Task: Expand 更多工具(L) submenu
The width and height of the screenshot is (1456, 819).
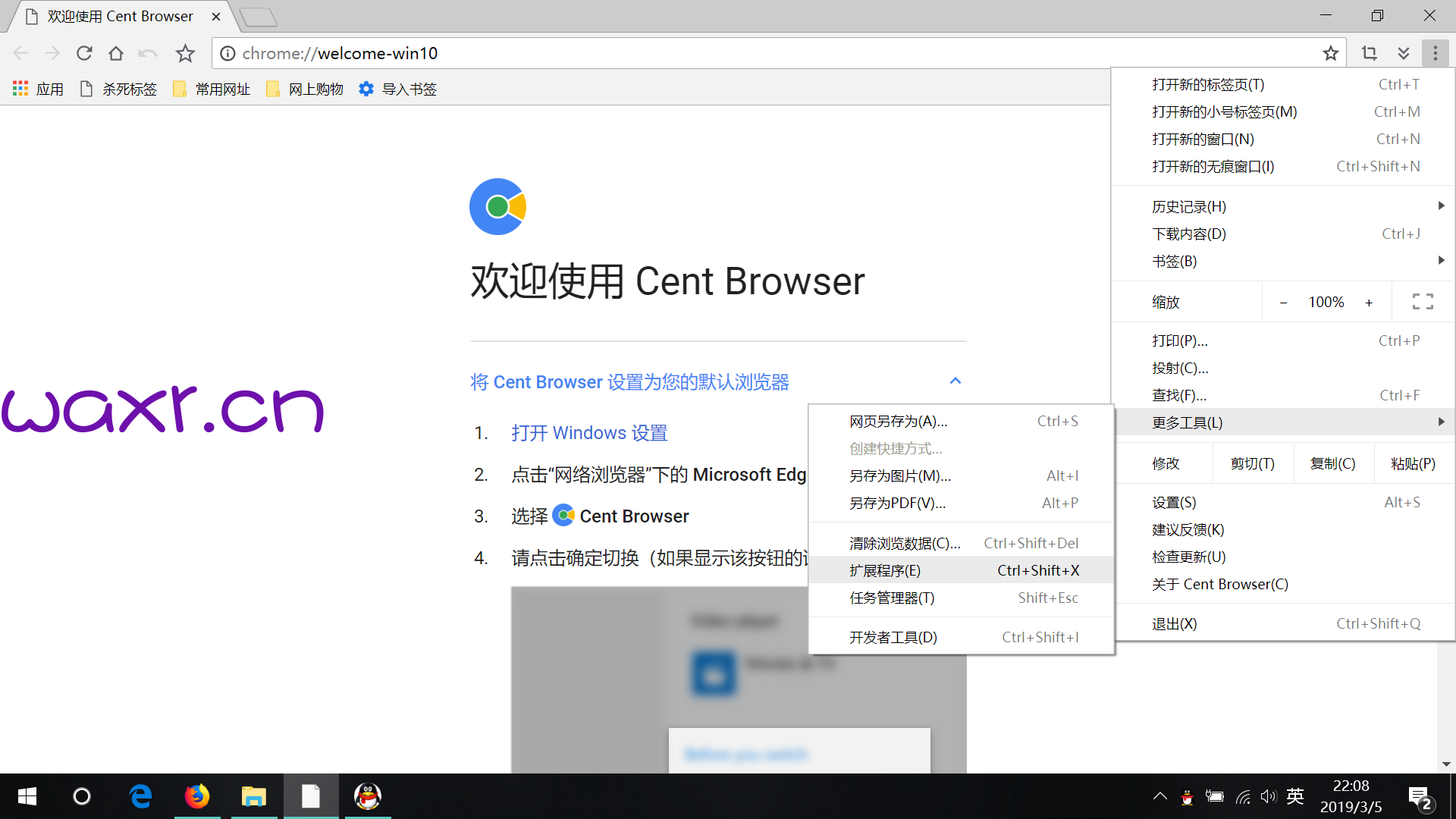Action: pyautogui.click(x=1283, y=422)
